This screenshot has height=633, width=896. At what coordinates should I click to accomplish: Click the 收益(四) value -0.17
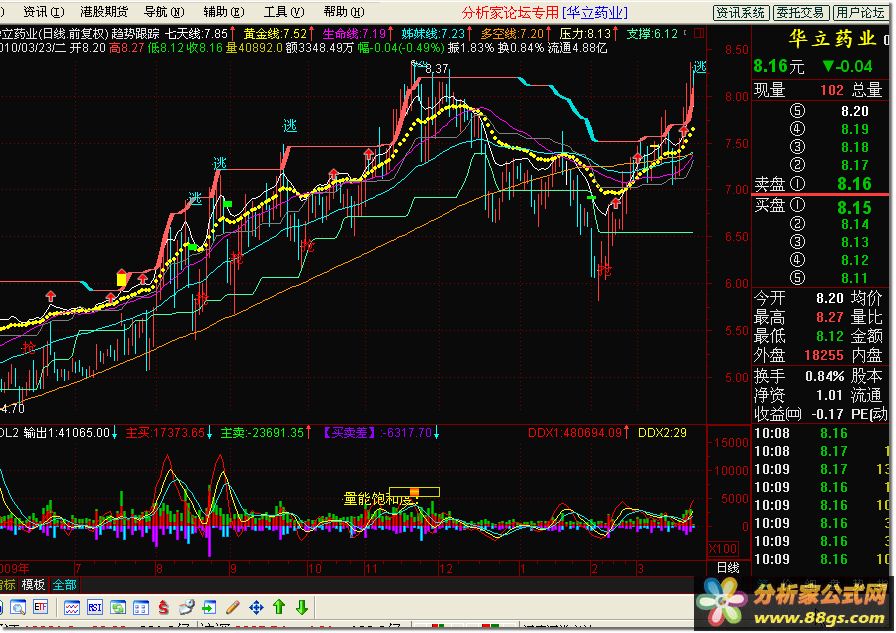click(826, 414)
